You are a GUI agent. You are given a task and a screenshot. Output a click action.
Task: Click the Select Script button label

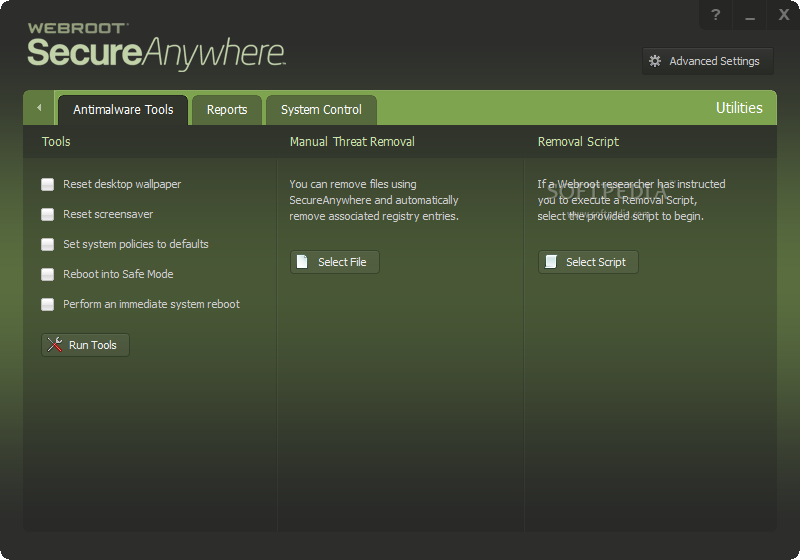pos(595,262)
